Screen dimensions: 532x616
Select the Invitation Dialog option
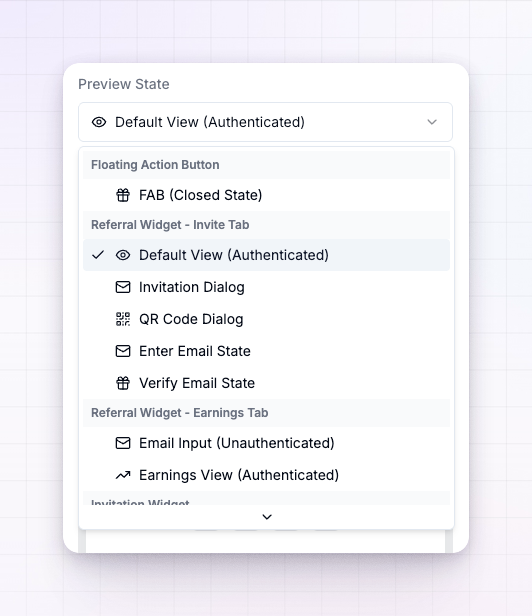click(x=266, y=287)
